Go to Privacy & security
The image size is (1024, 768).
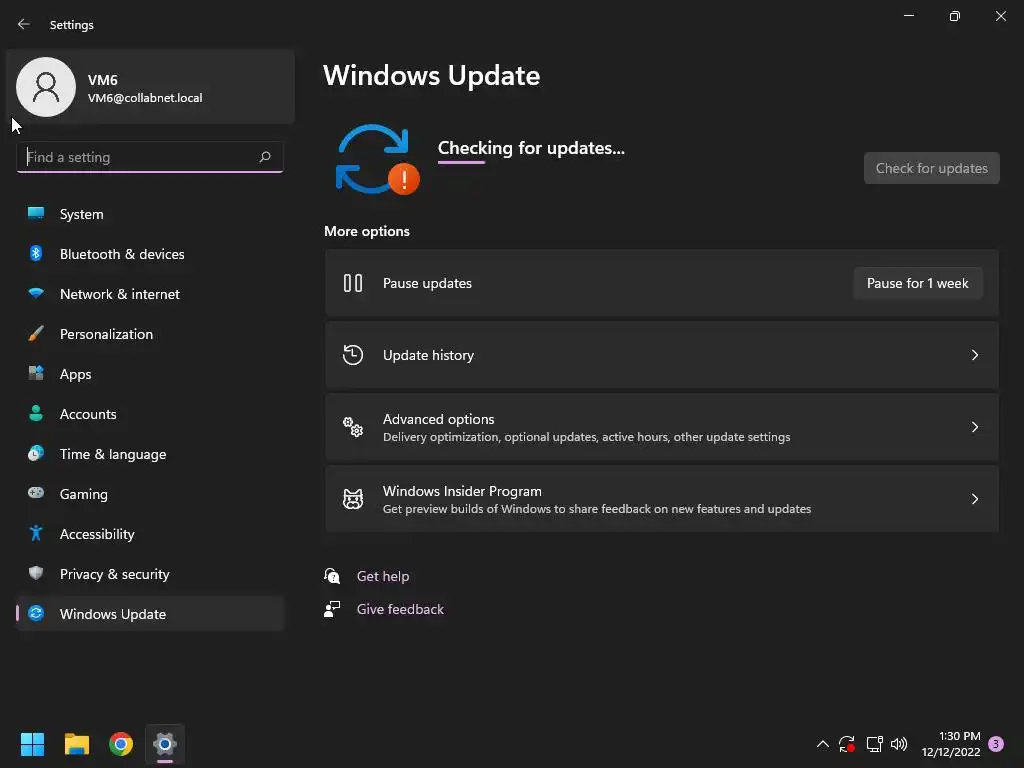click(x=150, y=573)
